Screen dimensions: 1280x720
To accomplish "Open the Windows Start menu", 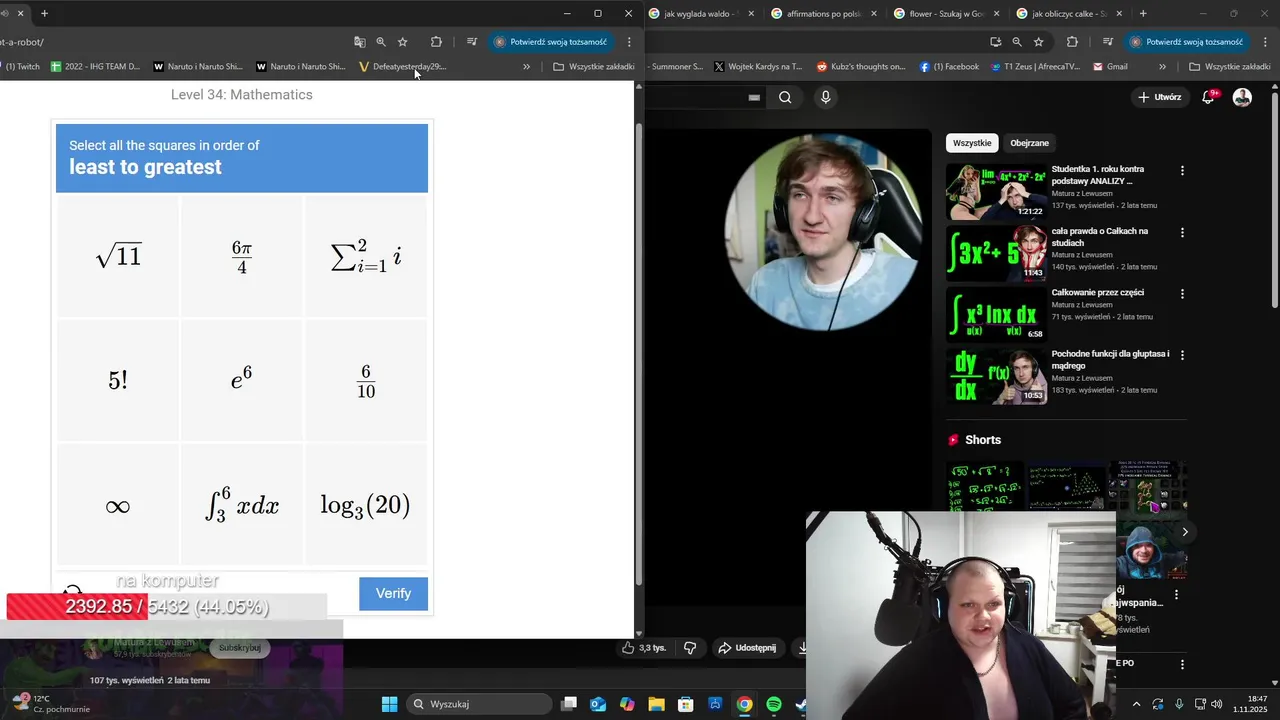I will pyautogui.click(x=389, y=704).
